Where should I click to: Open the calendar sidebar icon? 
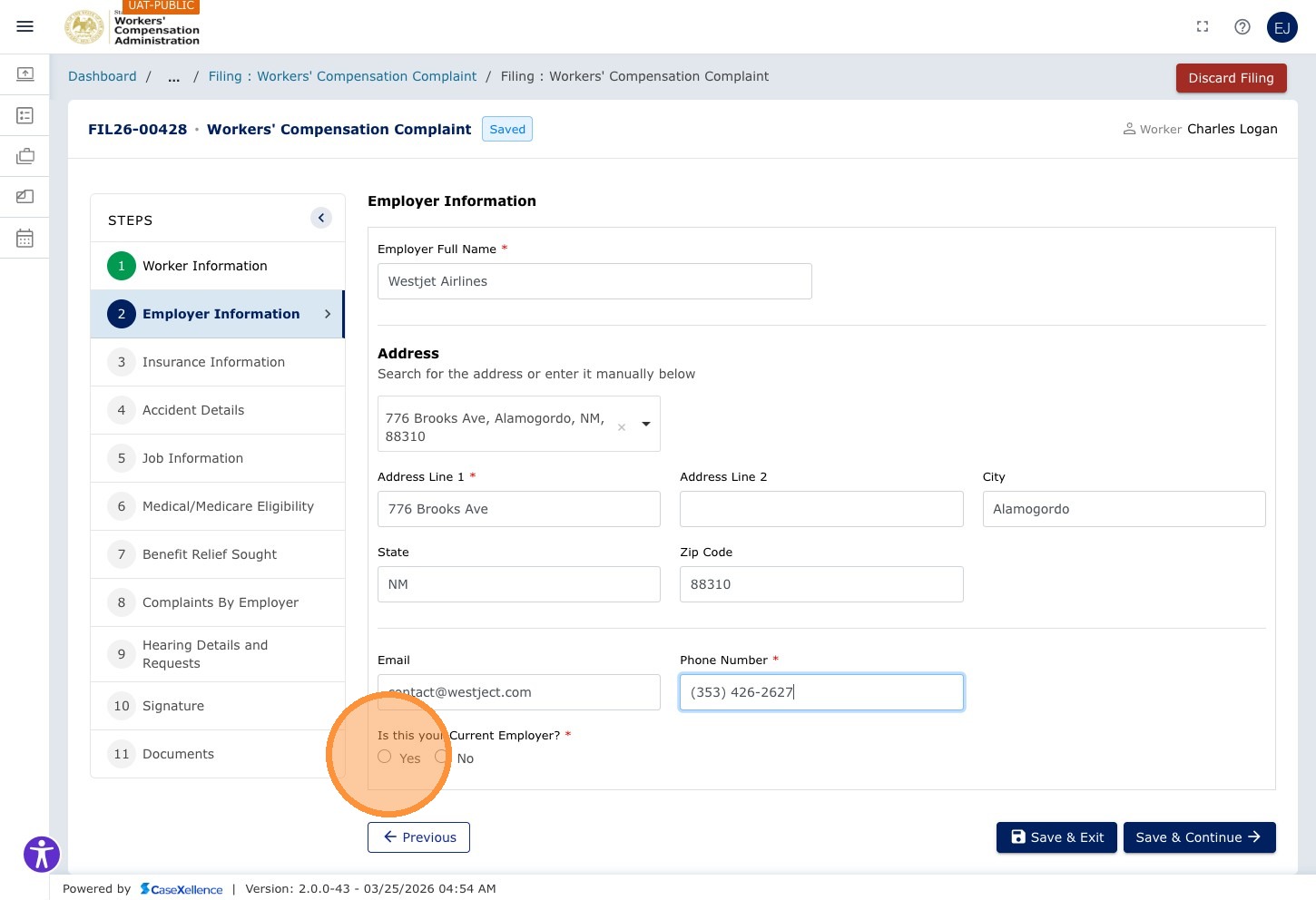pos(25,238)
